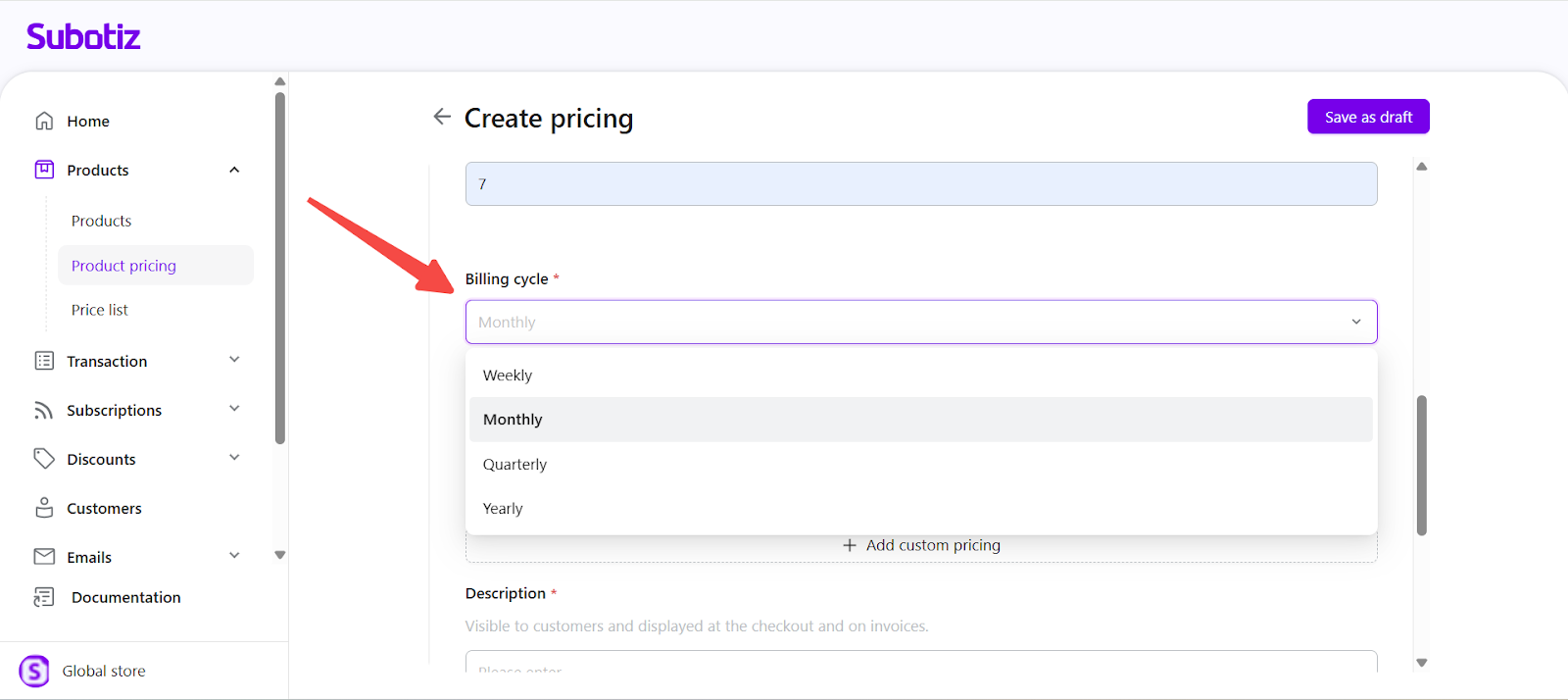Expand the Subscriptions section chevron
The width and height of the screenshot is (1568, 700).
[234, 409]
